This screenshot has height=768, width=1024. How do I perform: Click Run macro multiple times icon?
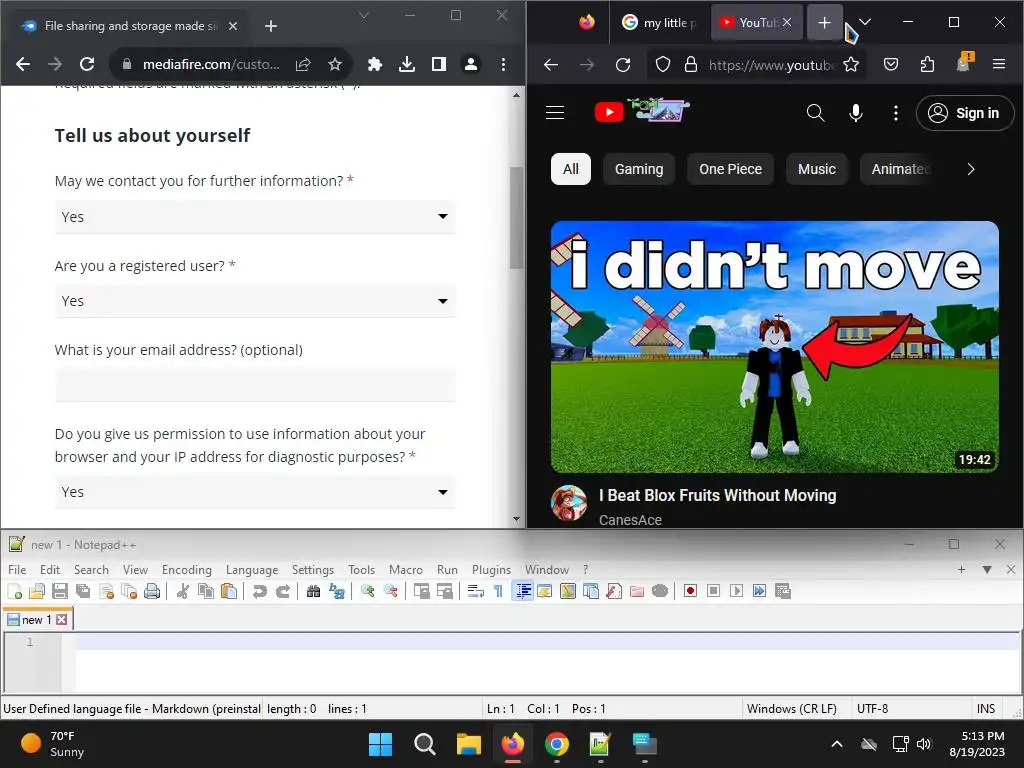760,592
